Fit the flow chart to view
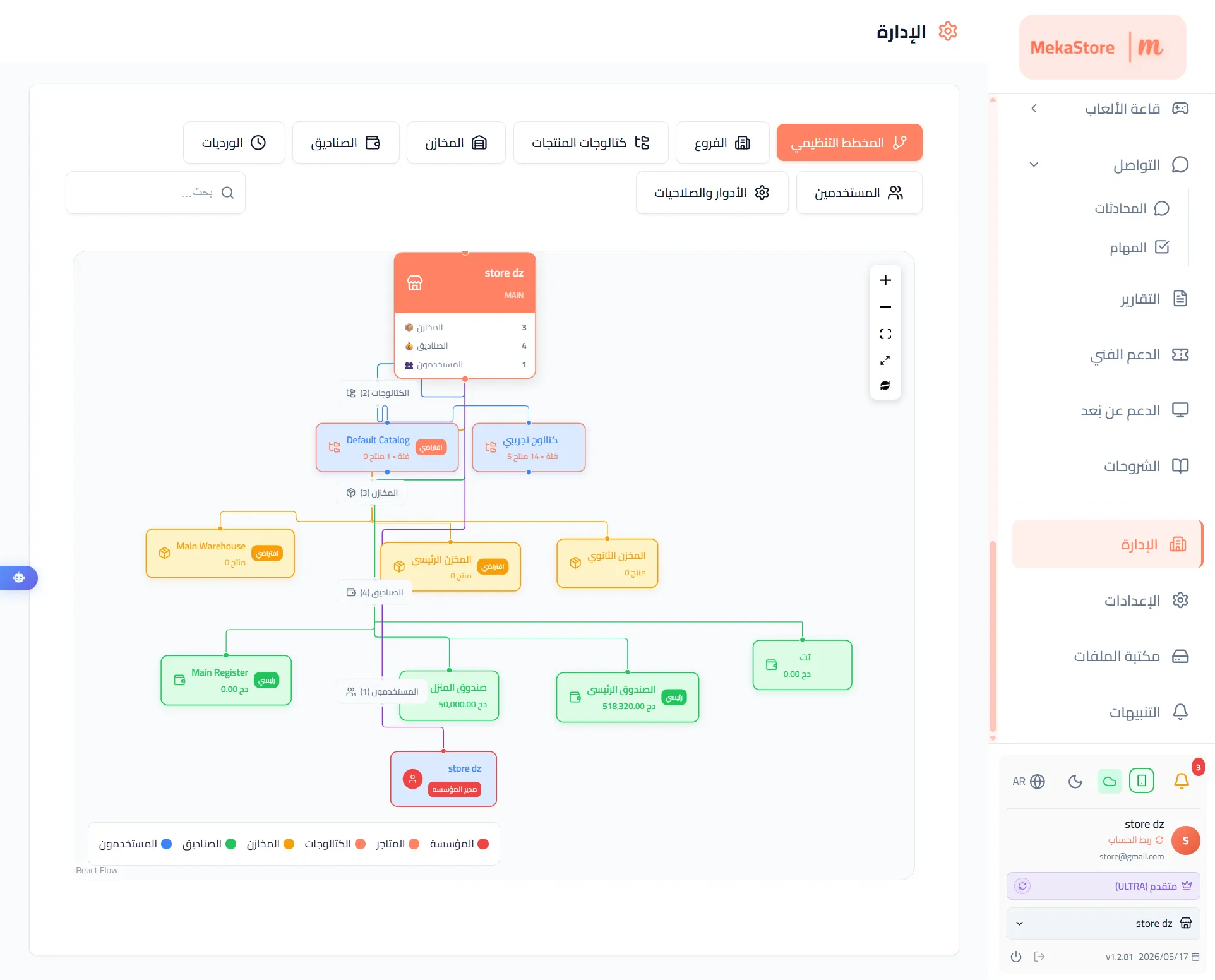Image resolution: width=1215 pixels, height=980 pixels. [885, 334]
